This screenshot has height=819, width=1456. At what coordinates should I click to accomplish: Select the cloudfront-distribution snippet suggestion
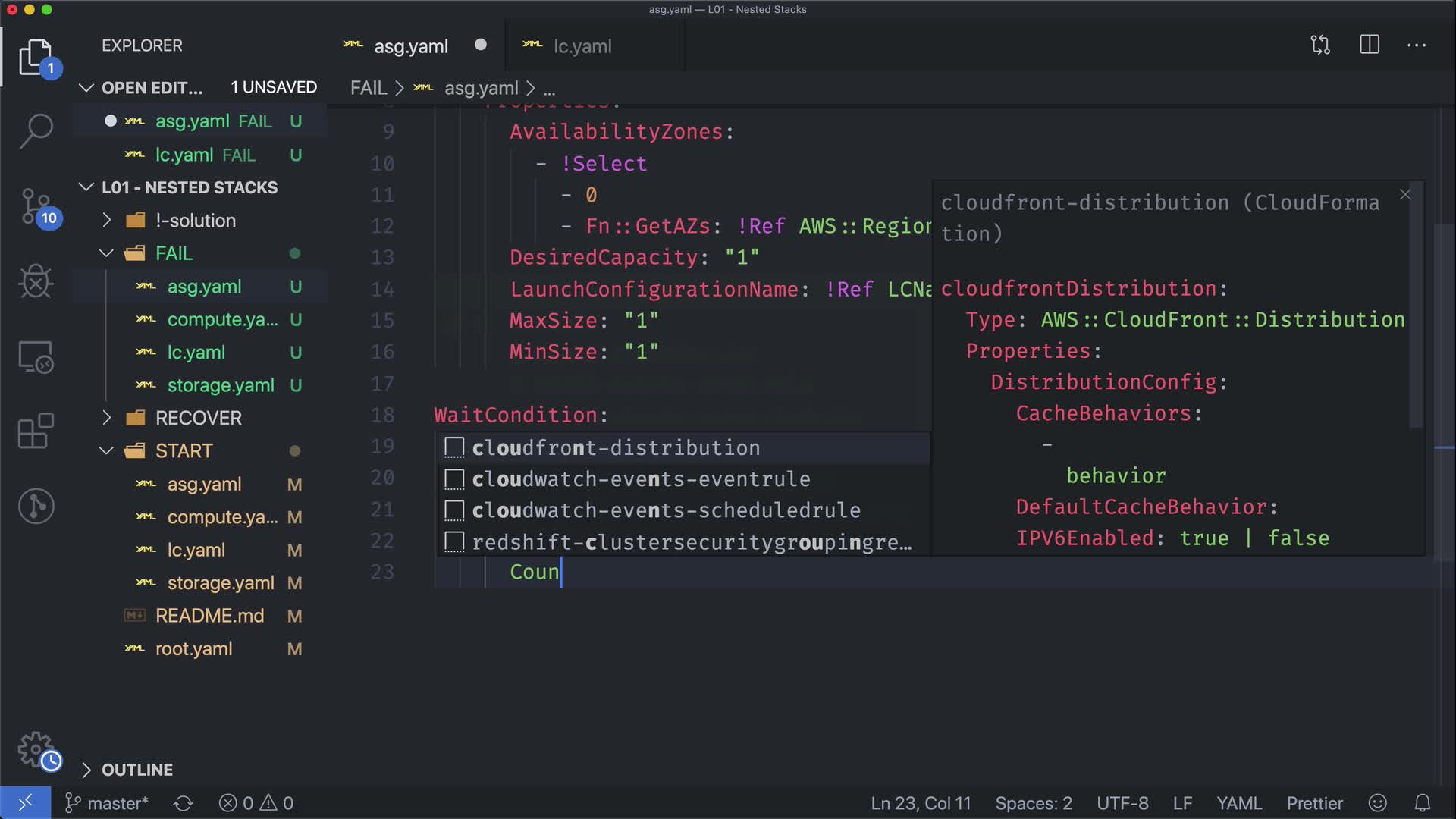(616, 448)
